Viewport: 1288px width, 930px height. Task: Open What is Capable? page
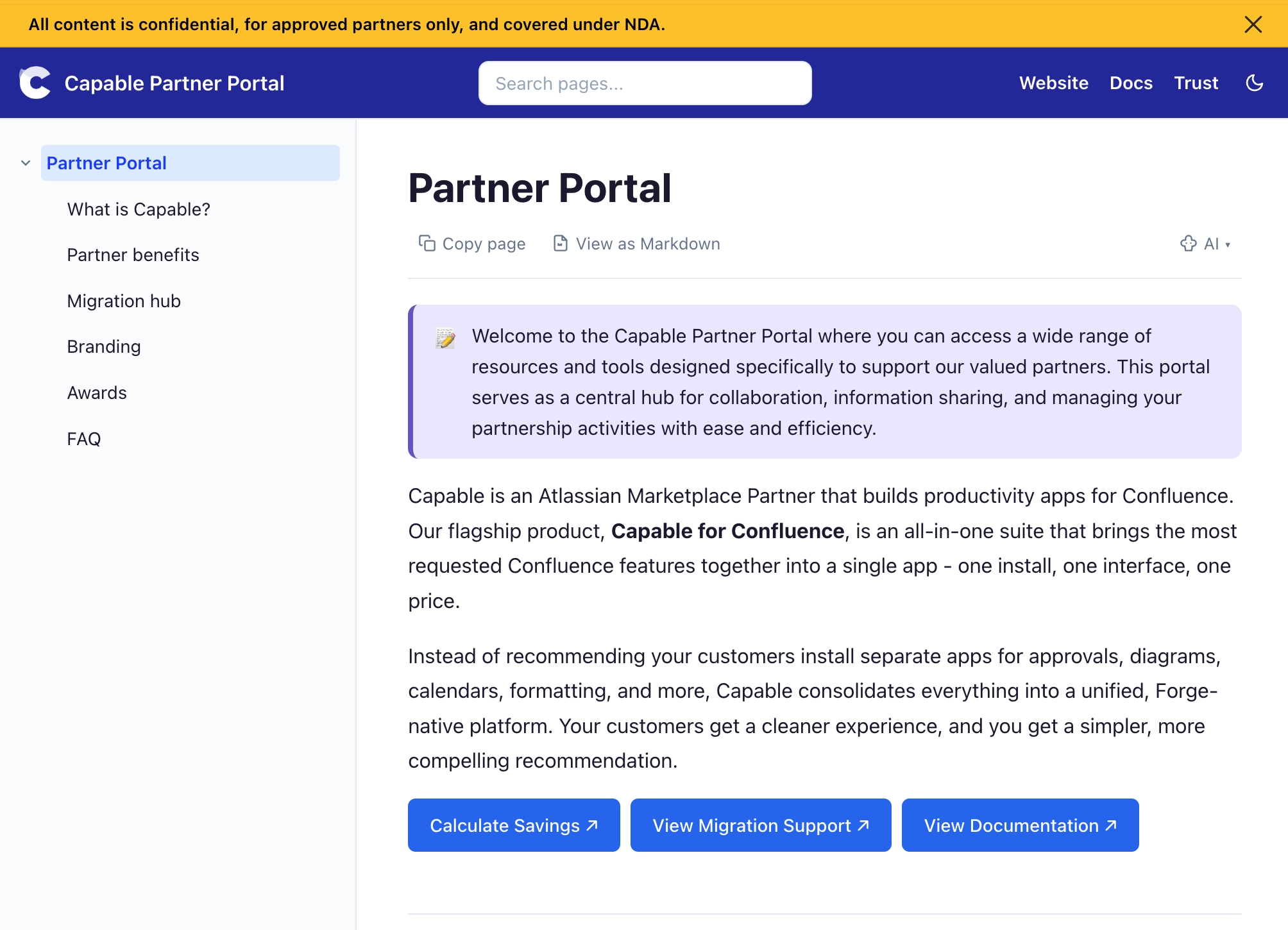[x=139, y=209]
